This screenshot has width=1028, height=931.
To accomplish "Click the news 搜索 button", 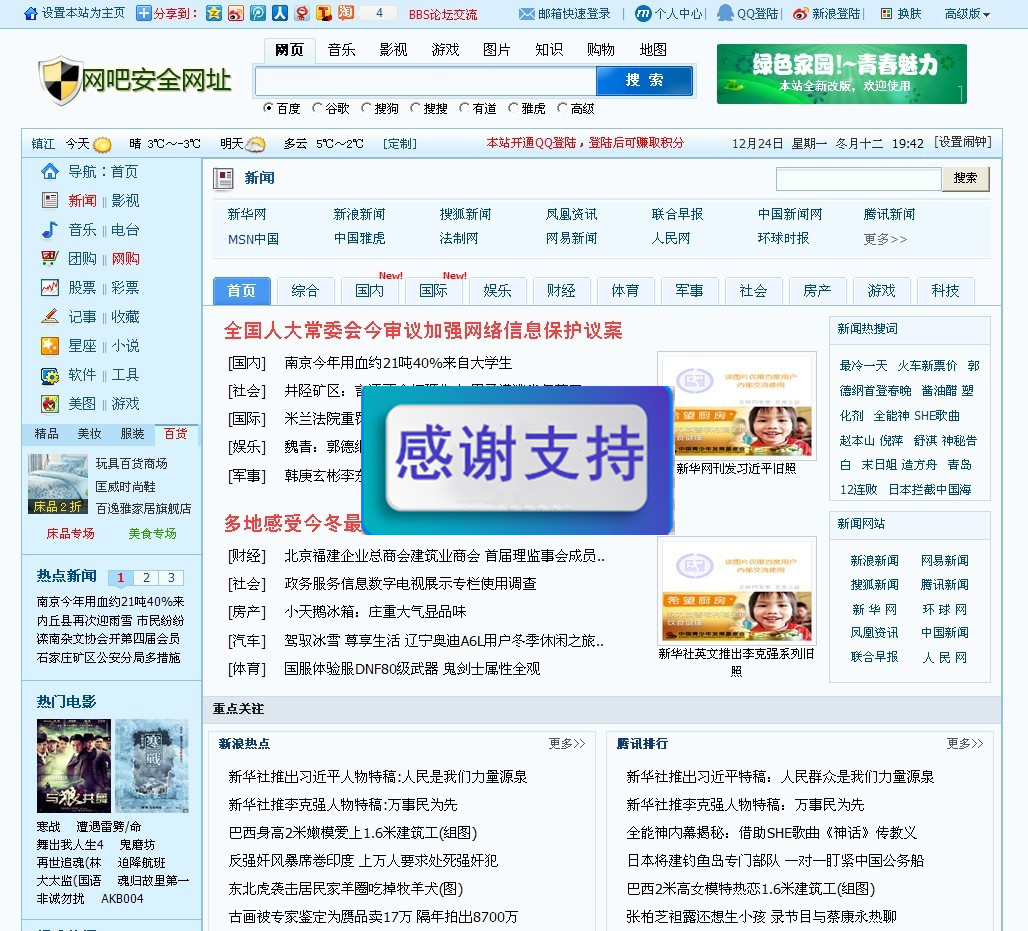I will [x=965, y=178].
